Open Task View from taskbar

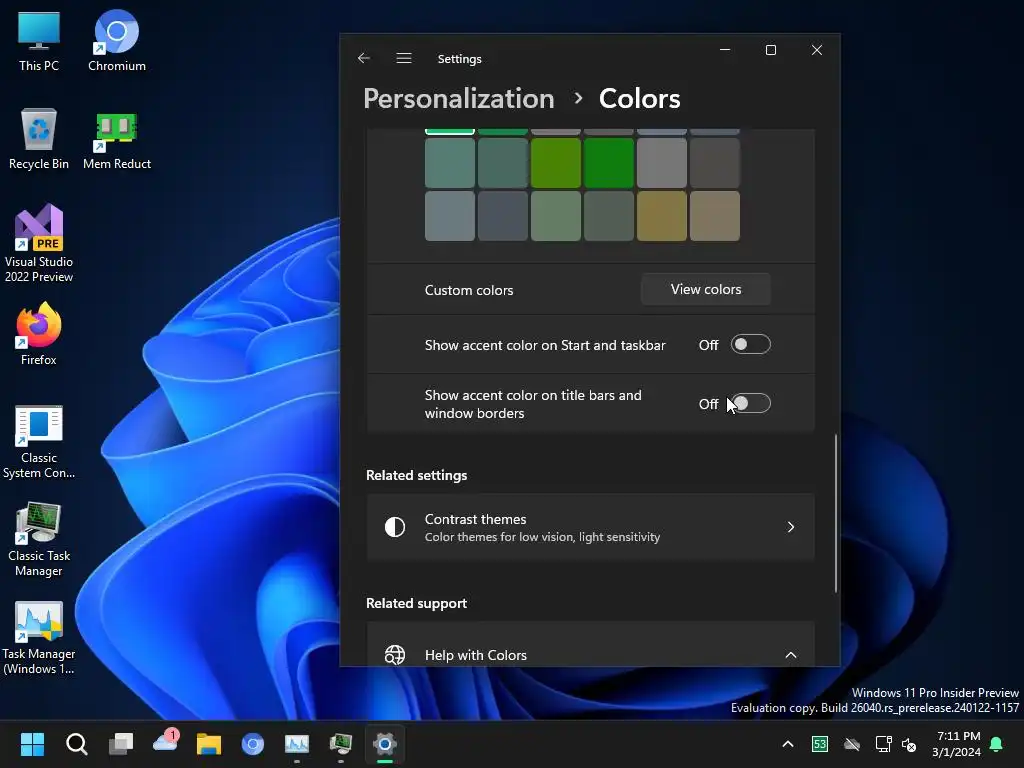121,743
